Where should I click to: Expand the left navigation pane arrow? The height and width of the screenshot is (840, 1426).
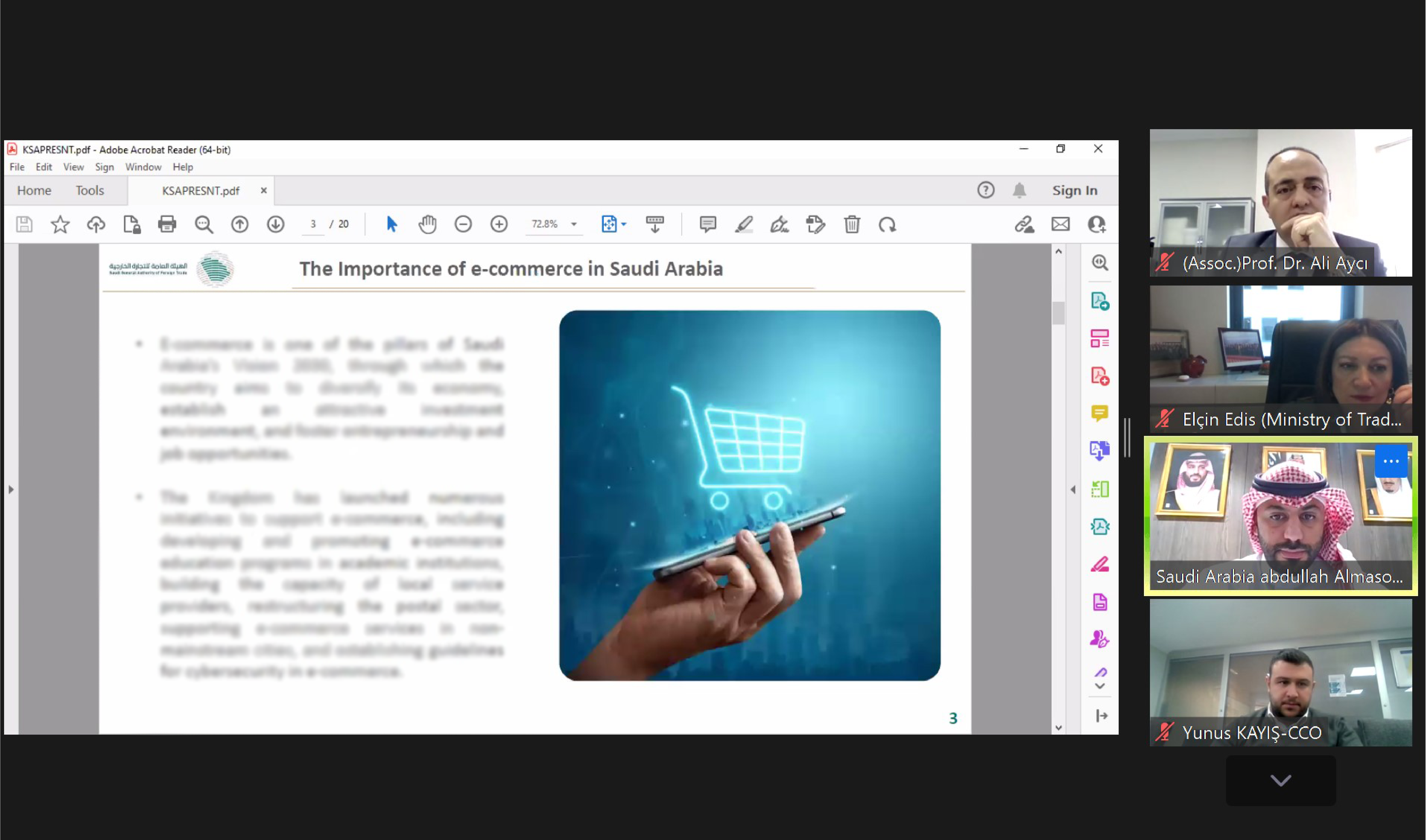[11, 489]
